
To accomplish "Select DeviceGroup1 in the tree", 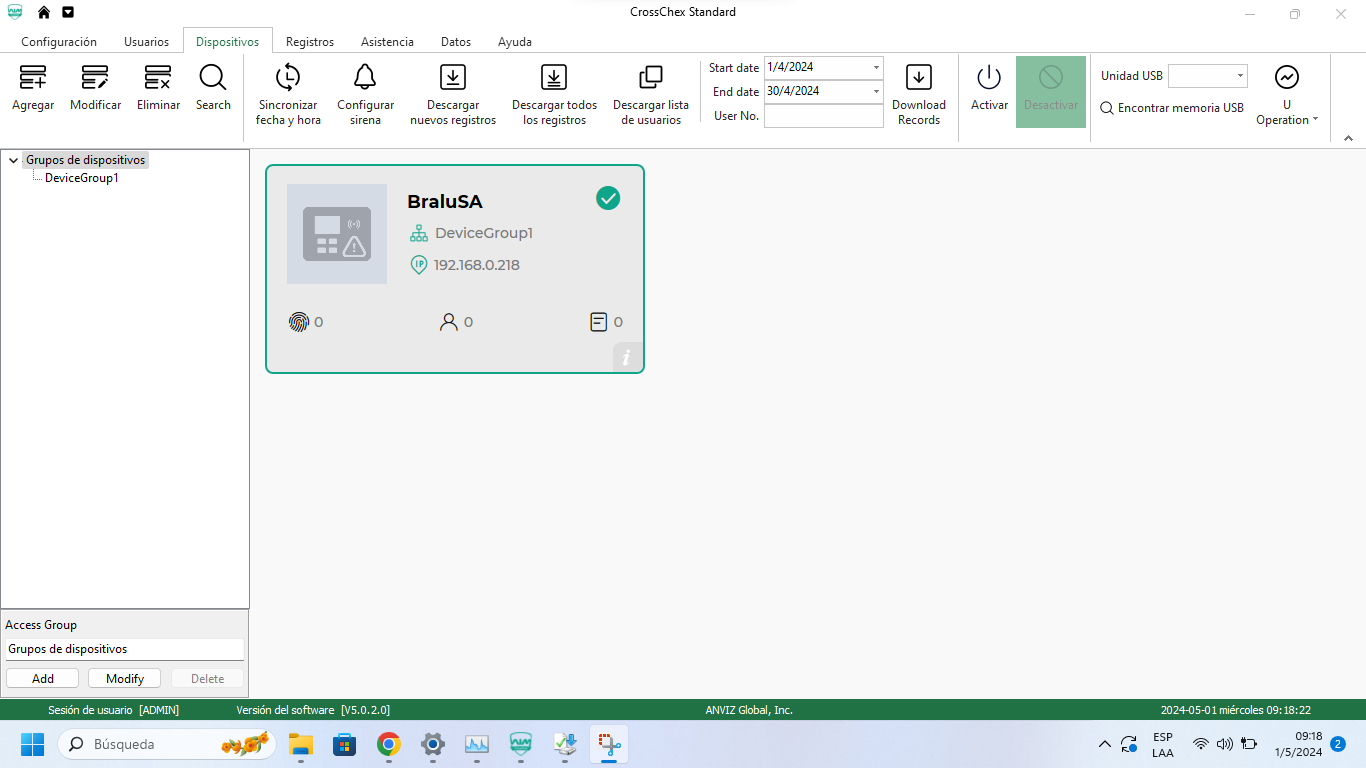I will point(82,178).
